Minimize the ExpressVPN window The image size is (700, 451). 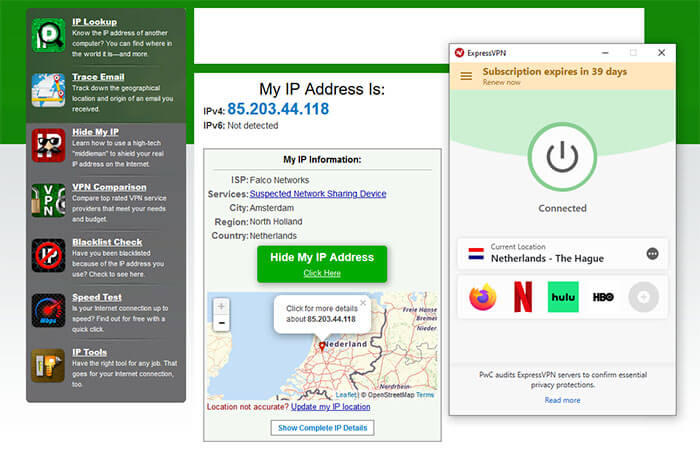pos(605,53)
